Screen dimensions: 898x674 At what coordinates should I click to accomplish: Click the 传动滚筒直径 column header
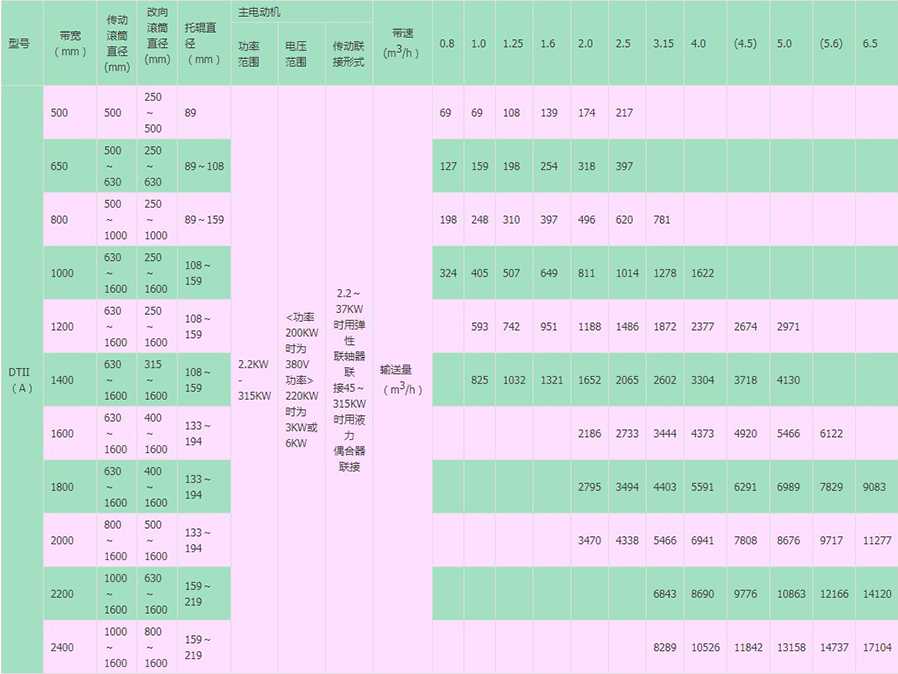pos(117,44)
